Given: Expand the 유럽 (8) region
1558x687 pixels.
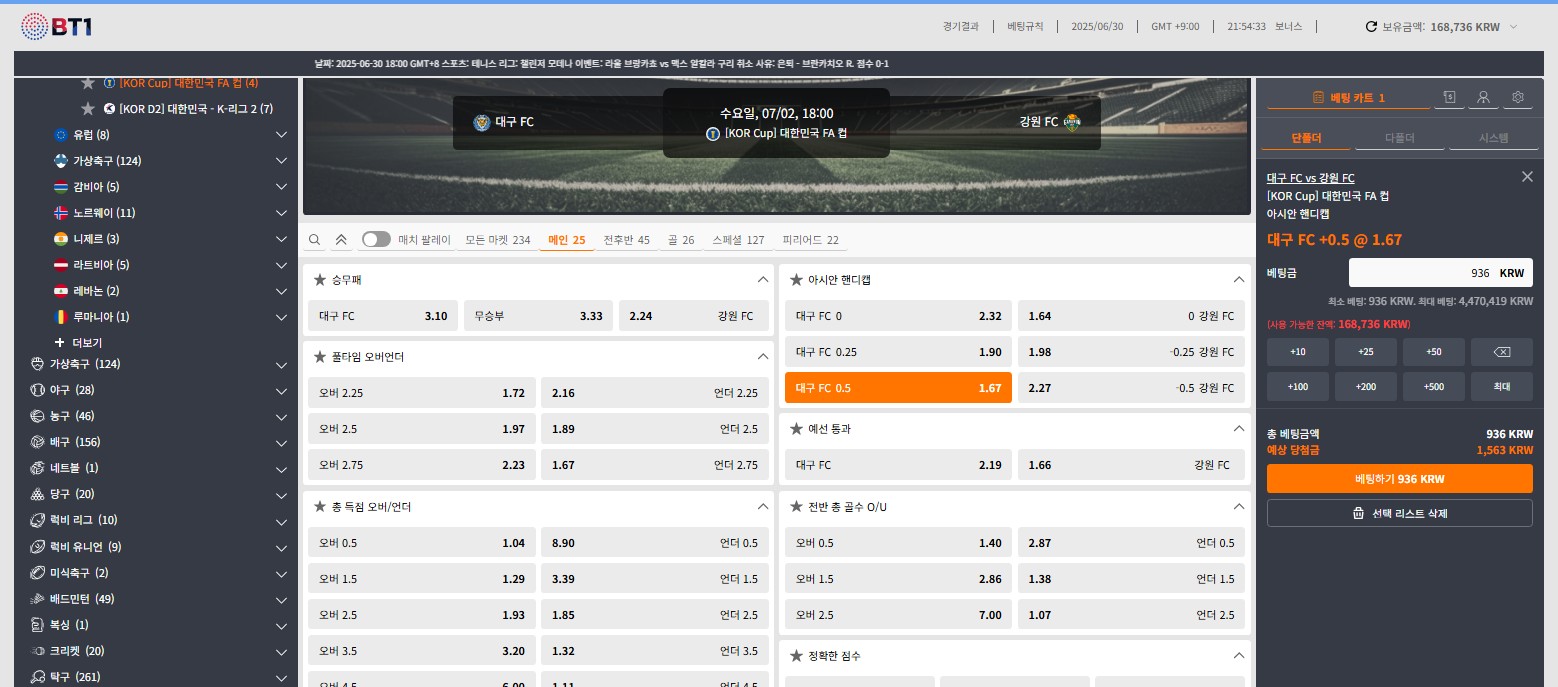Looking at the screenshot, I should pyautogui.click(x=281, y=135).
